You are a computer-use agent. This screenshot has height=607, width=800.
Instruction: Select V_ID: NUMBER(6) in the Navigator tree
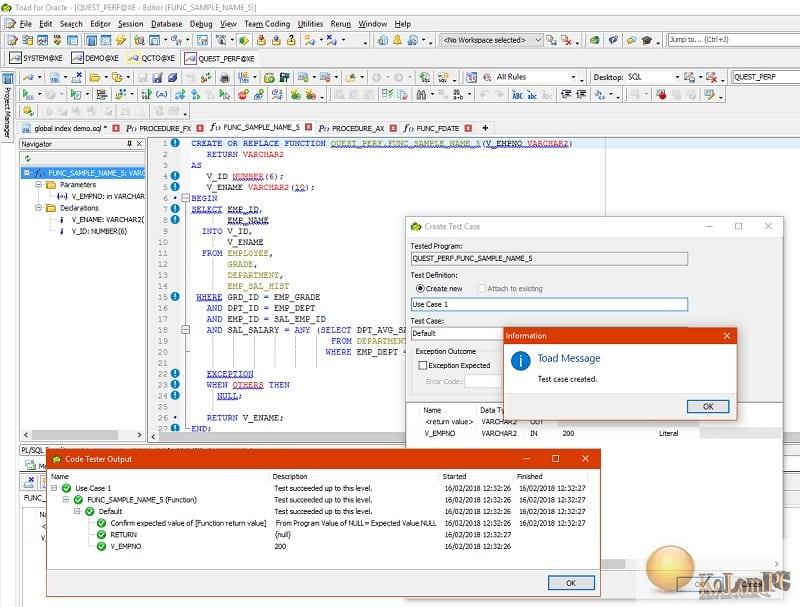pos(99,231)
